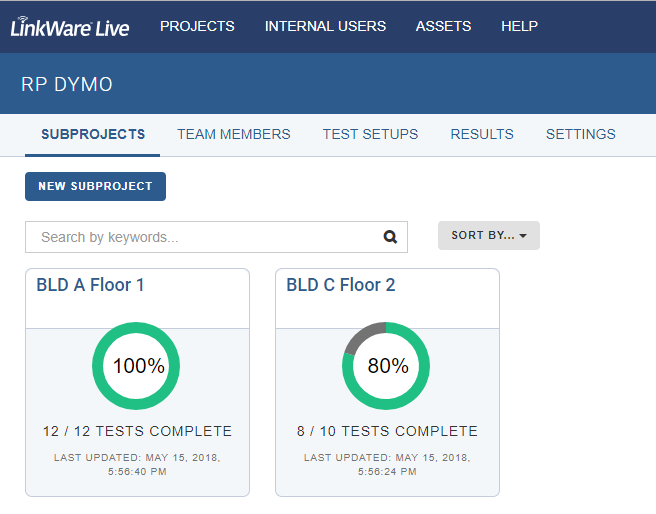Click the RP DYMO project title
This screenshot has height=514, width=656.
(x=67, y=84)
